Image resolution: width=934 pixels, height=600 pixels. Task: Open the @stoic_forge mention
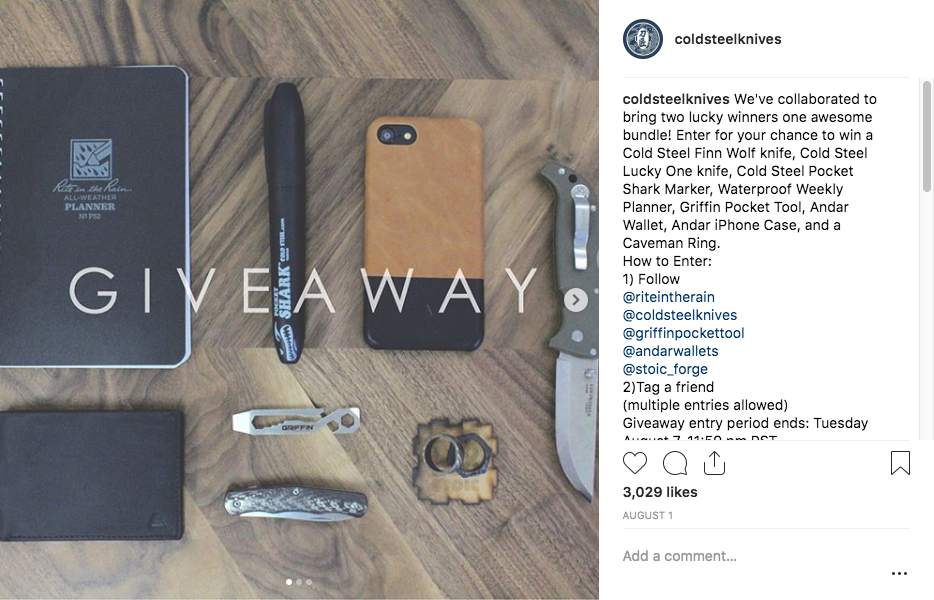tap(665, 369)
